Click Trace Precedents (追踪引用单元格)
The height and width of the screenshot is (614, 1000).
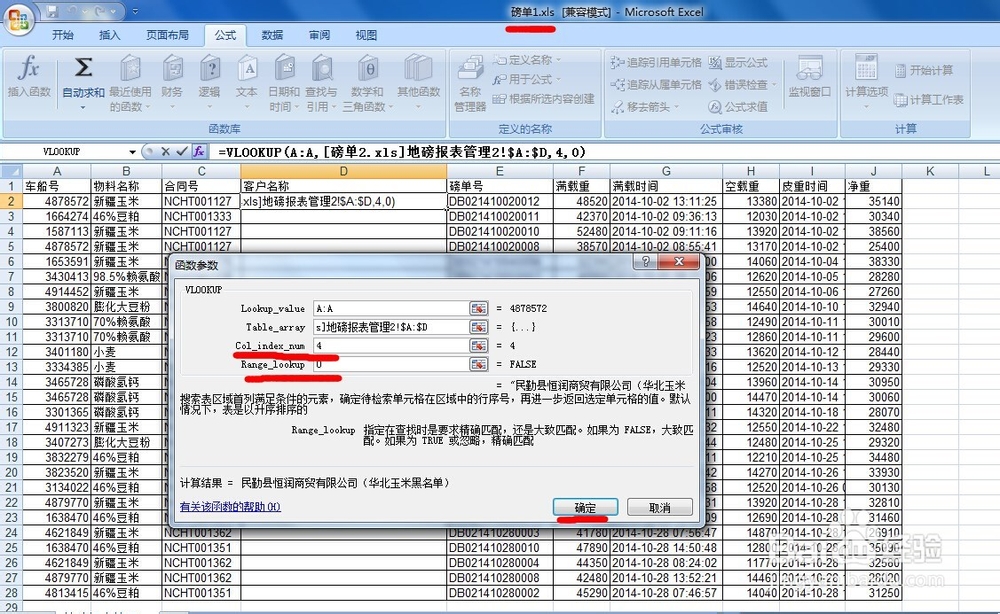pos(656,62)
